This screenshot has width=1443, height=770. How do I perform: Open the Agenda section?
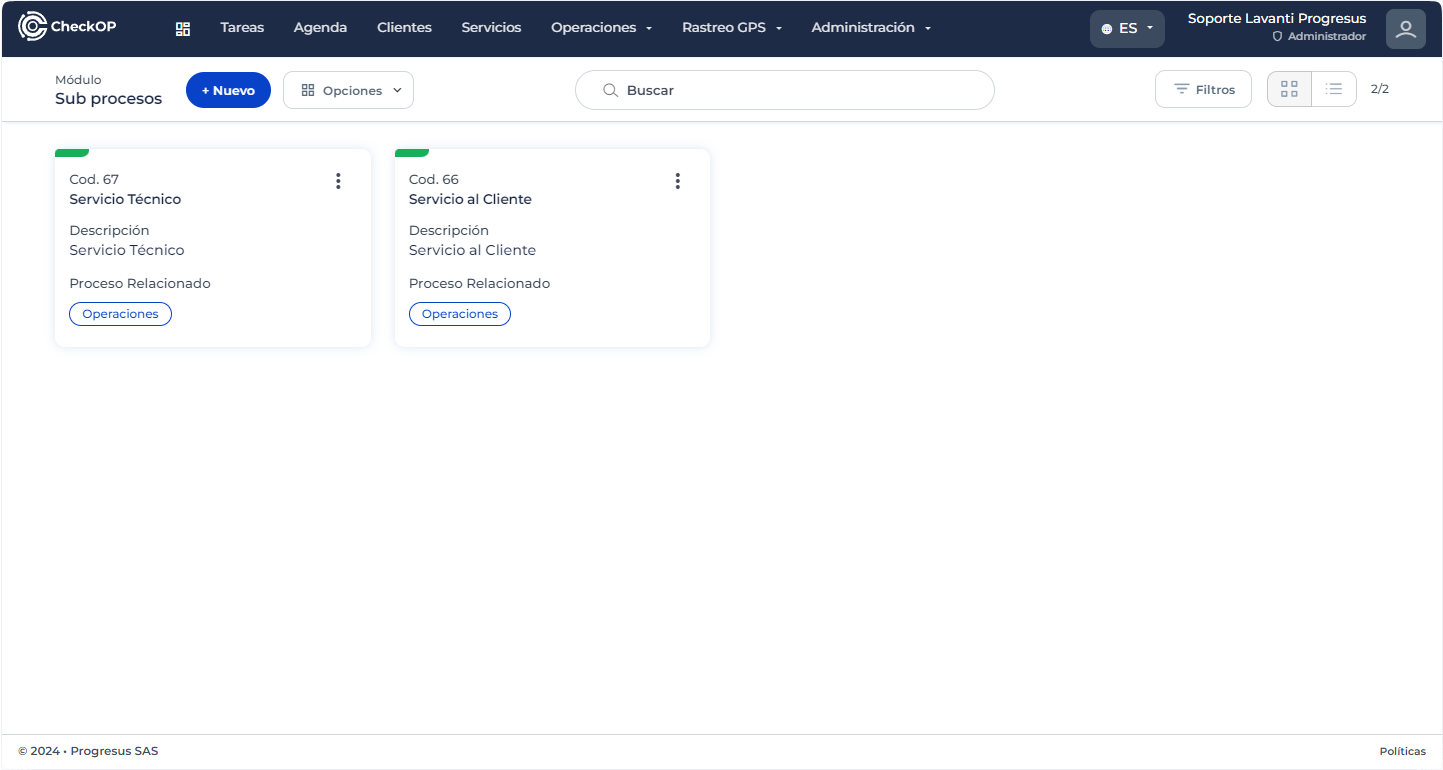pyautogui.click(x=320, y=28)
